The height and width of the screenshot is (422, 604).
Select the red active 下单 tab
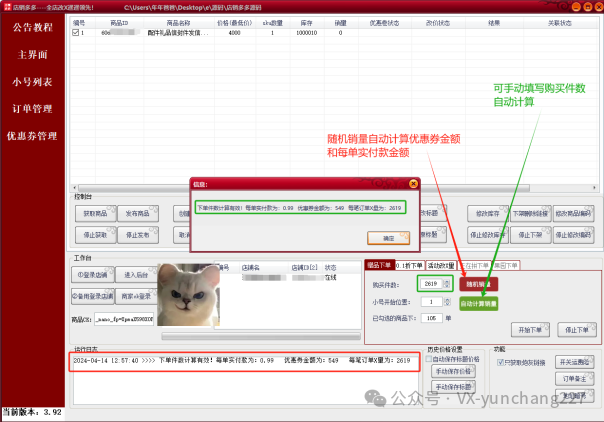tap(379, 265)
